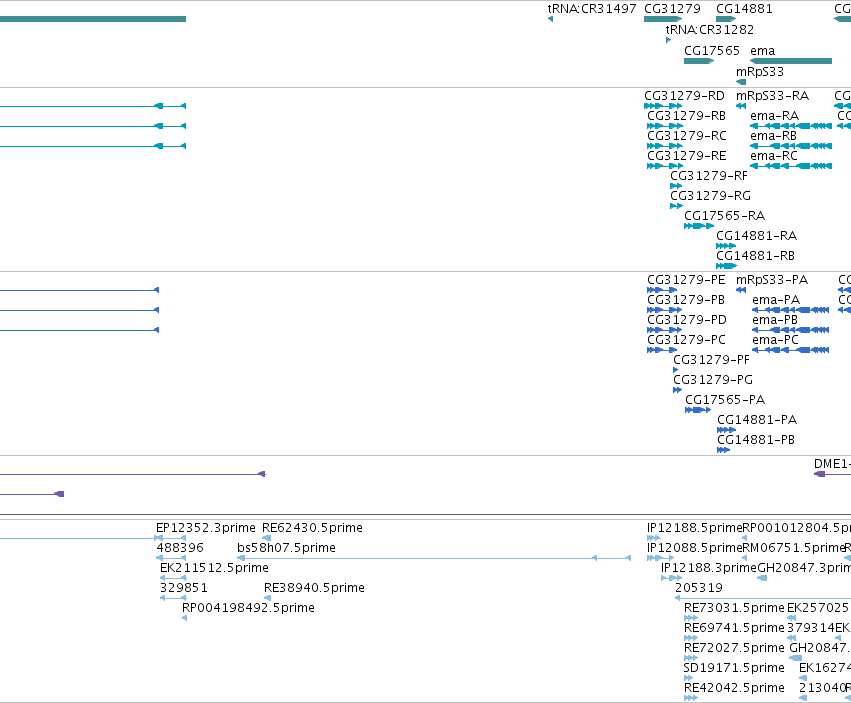
Task: Click transcript CG31279-RE
Action: pyautogui.click(x=665, y=166)
